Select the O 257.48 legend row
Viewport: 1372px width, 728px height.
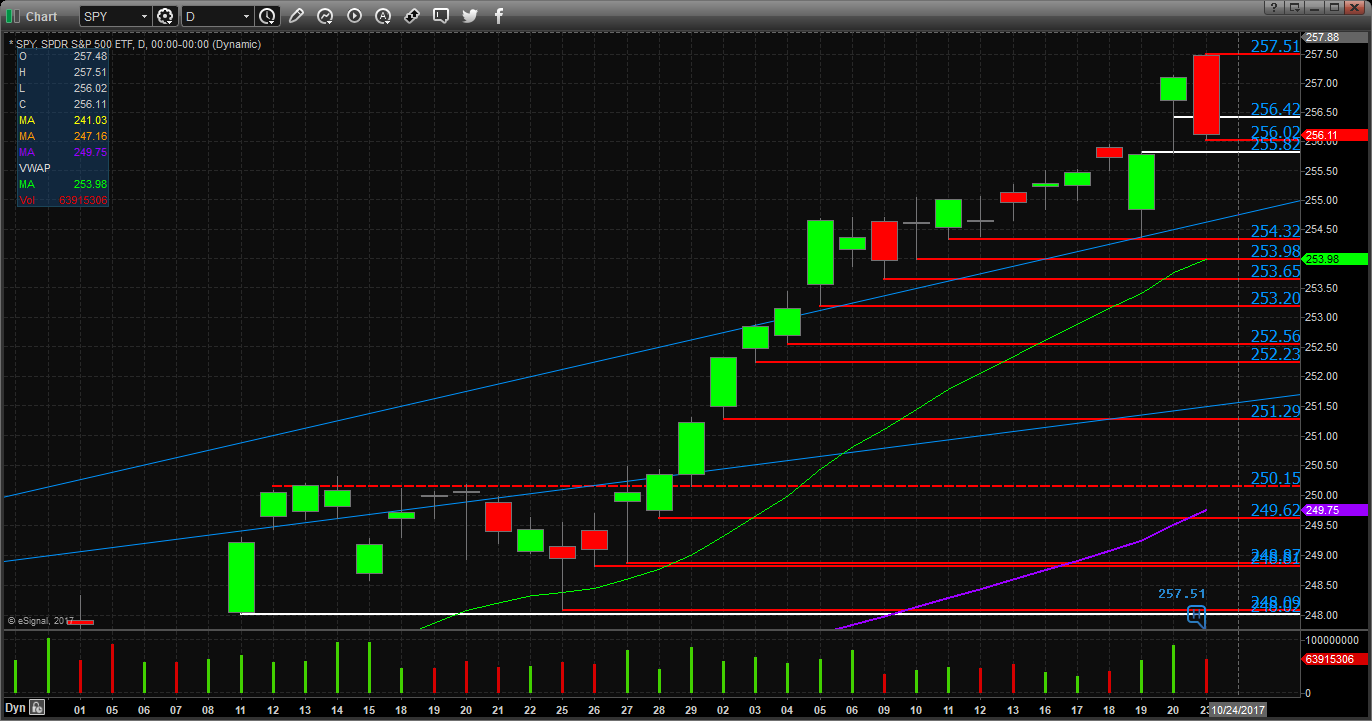tap(62, 56)
